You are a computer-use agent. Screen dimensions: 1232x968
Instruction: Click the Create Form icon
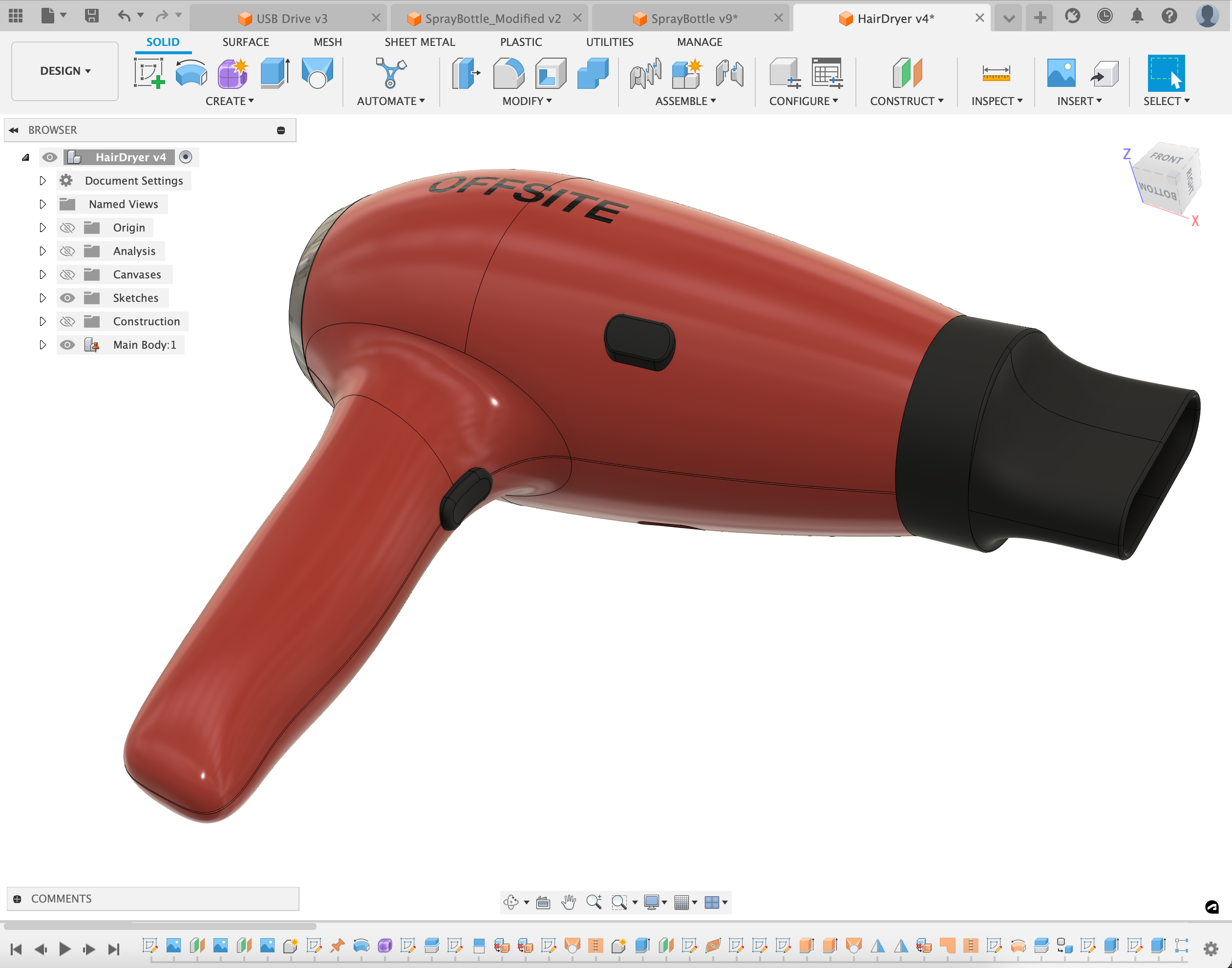point(233,73)
